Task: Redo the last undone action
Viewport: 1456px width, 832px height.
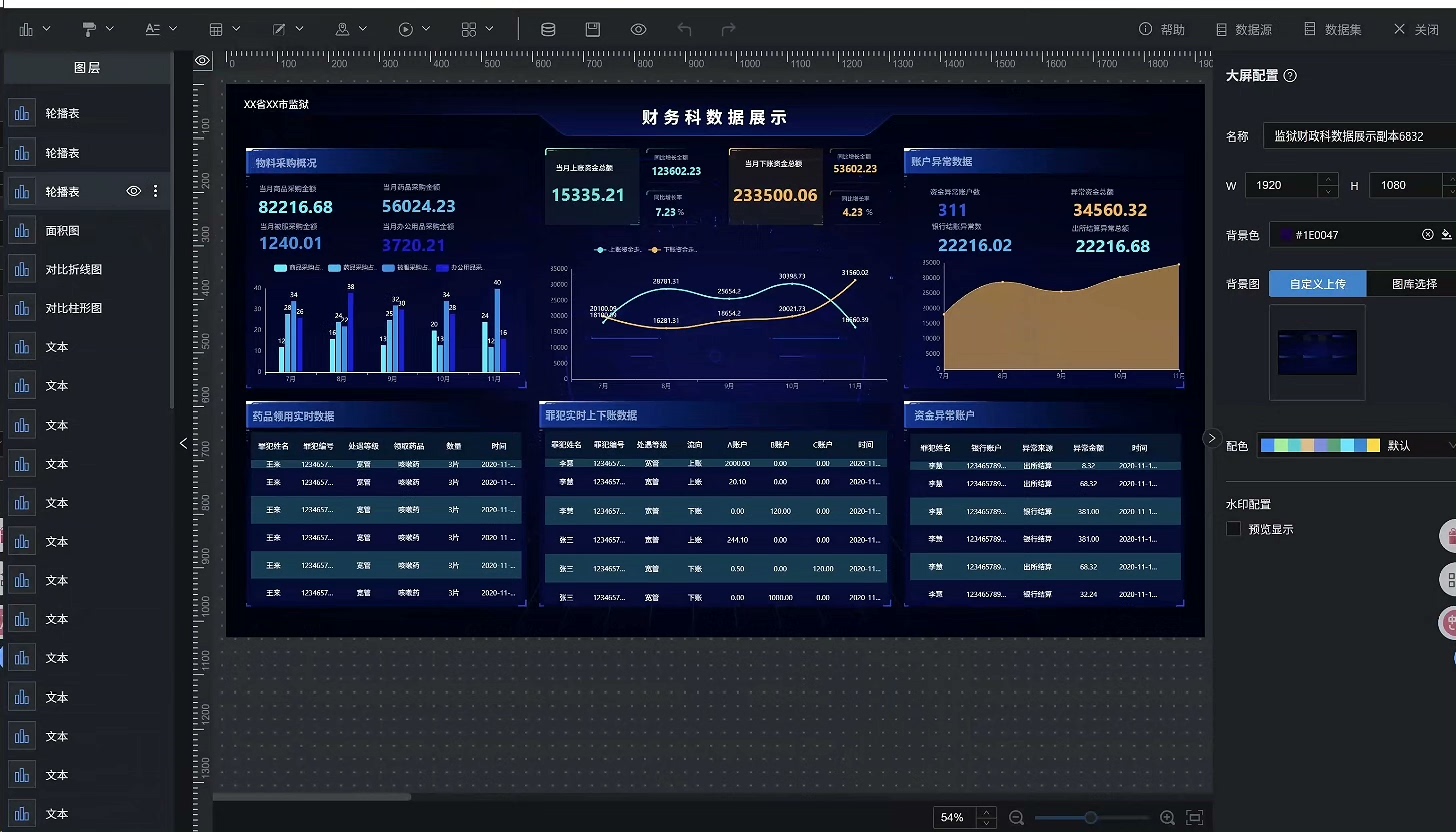Action: pyautogui.click(x=729, y=30)
